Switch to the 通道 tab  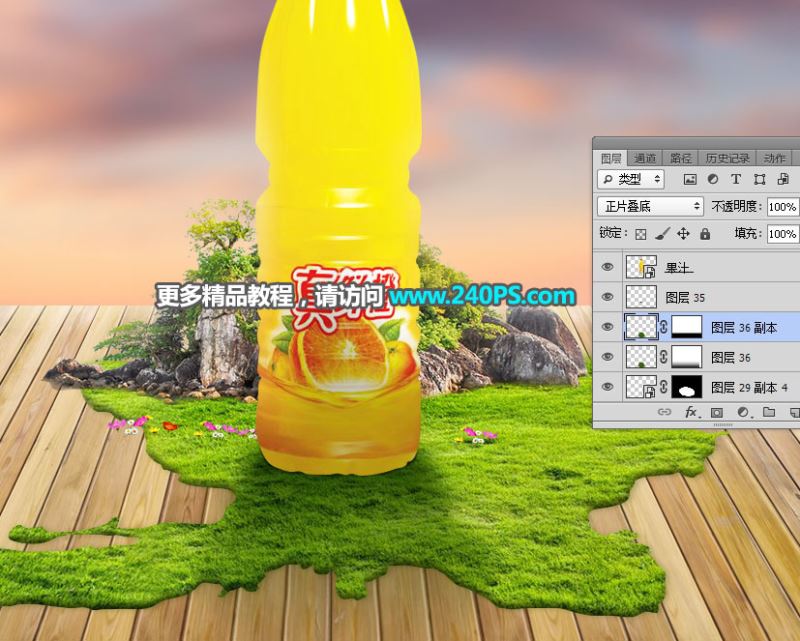(645, 158)
